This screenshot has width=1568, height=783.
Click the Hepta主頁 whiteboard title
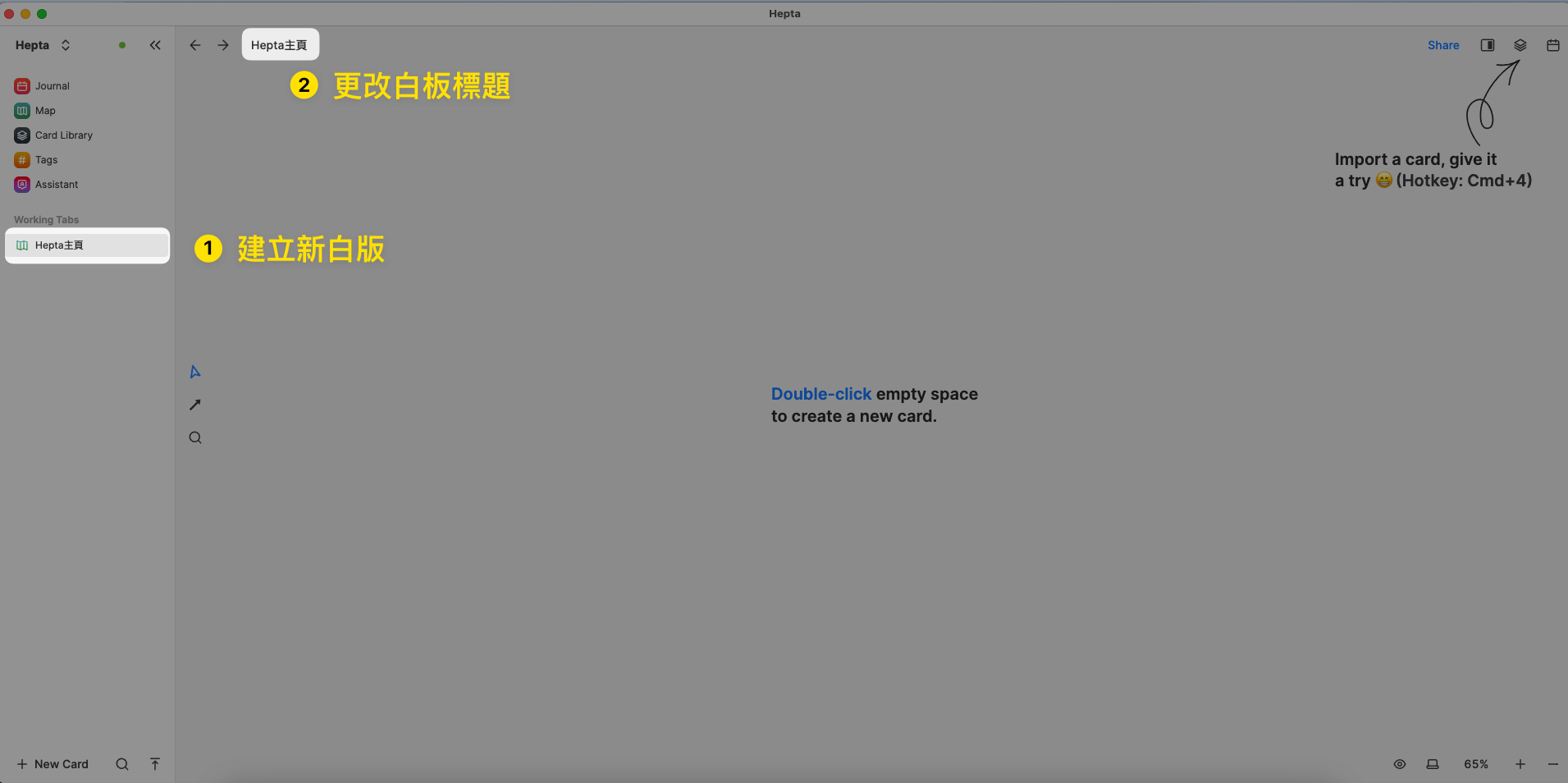[279, 45]
